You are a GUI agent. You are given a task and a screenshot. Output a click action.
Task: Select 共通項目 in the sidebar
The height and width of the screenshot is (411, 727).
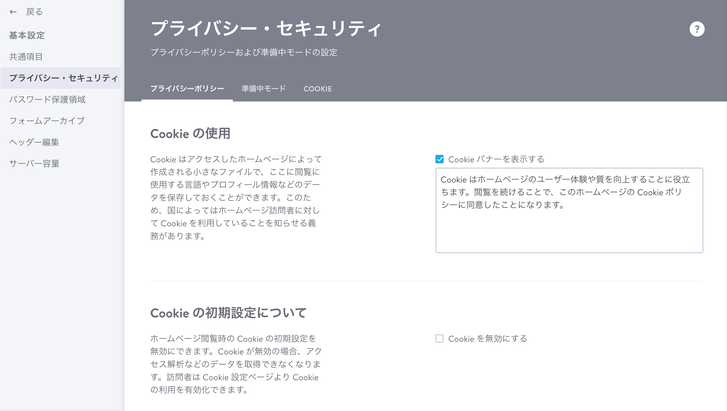(x=26, y=57)
